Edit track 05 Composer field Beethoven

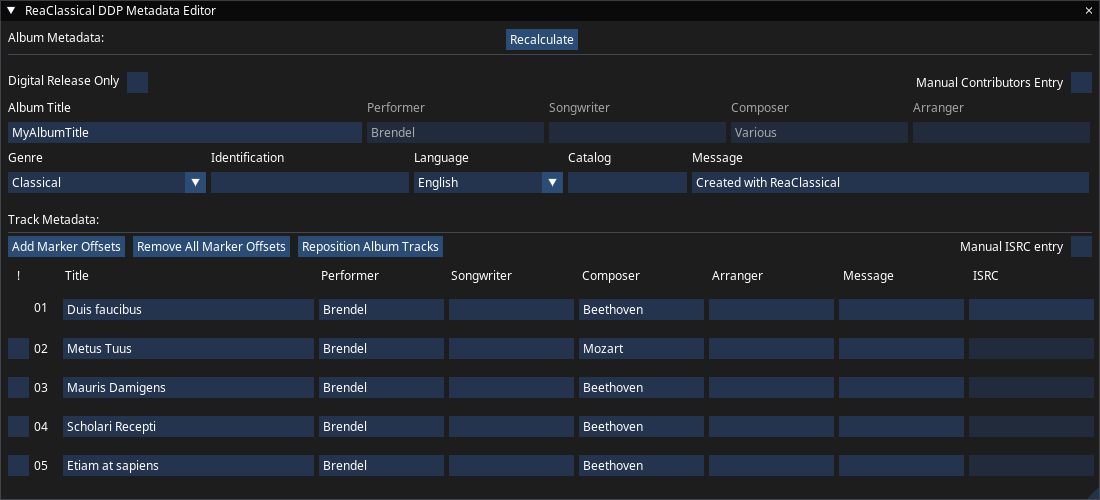click(641, 465)
